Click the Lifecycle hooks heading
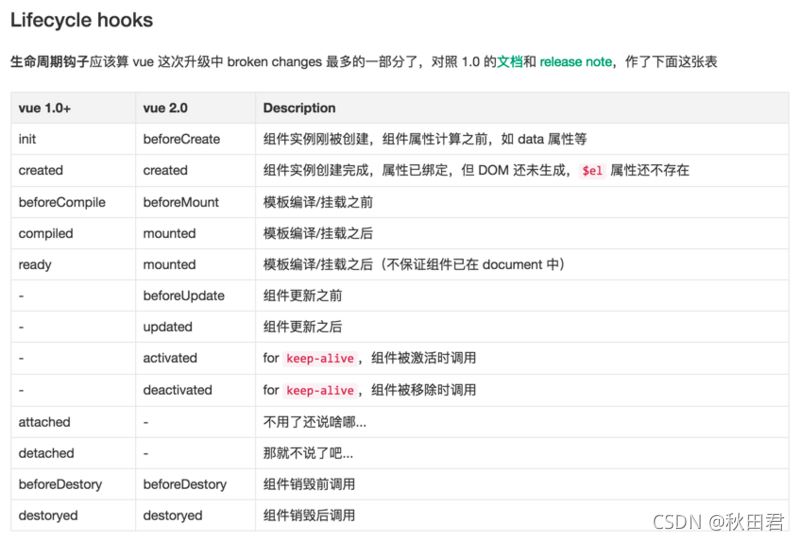This screenshot has height=540, width=800. pos(82,20)
